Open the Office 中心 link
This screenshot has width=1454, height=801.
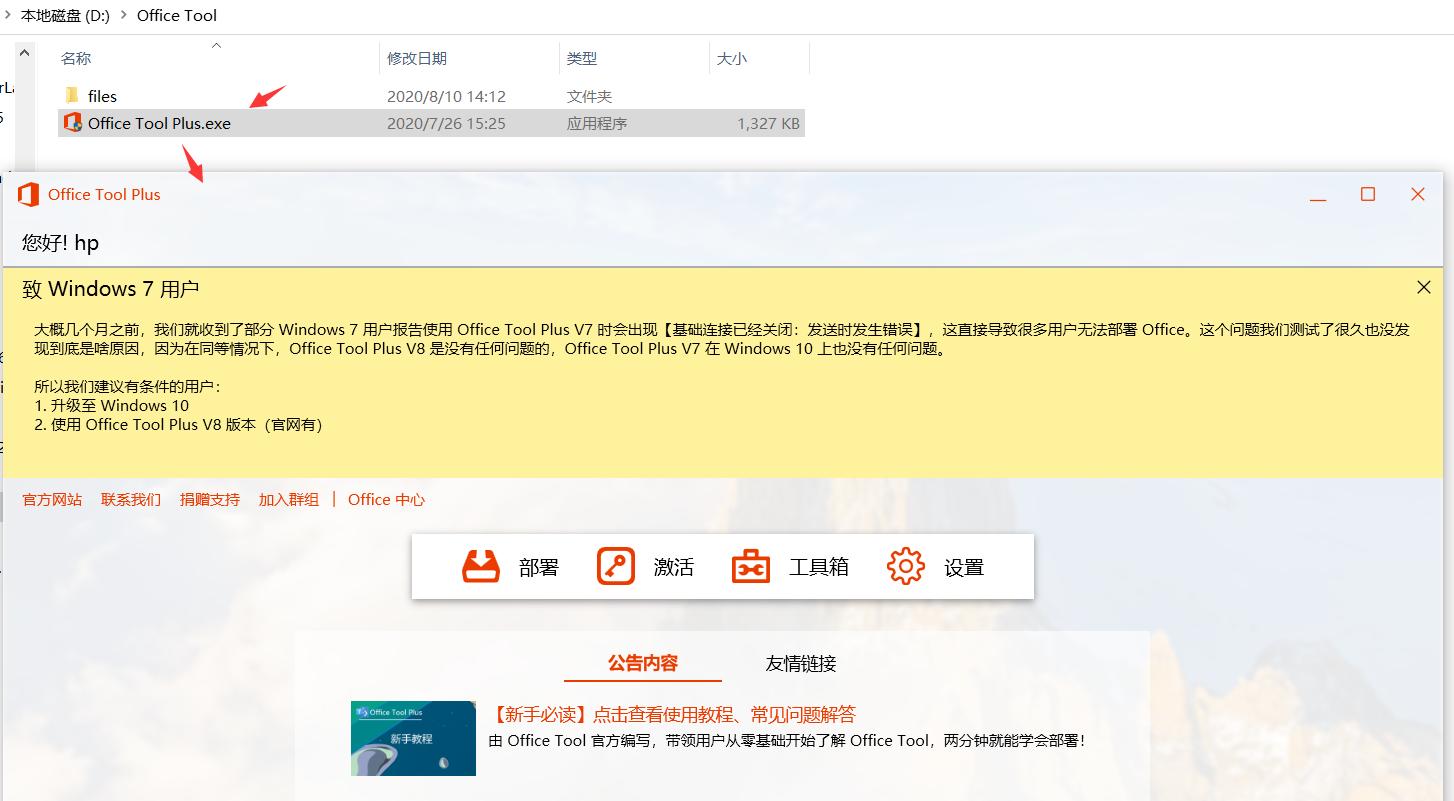[386, 499]
